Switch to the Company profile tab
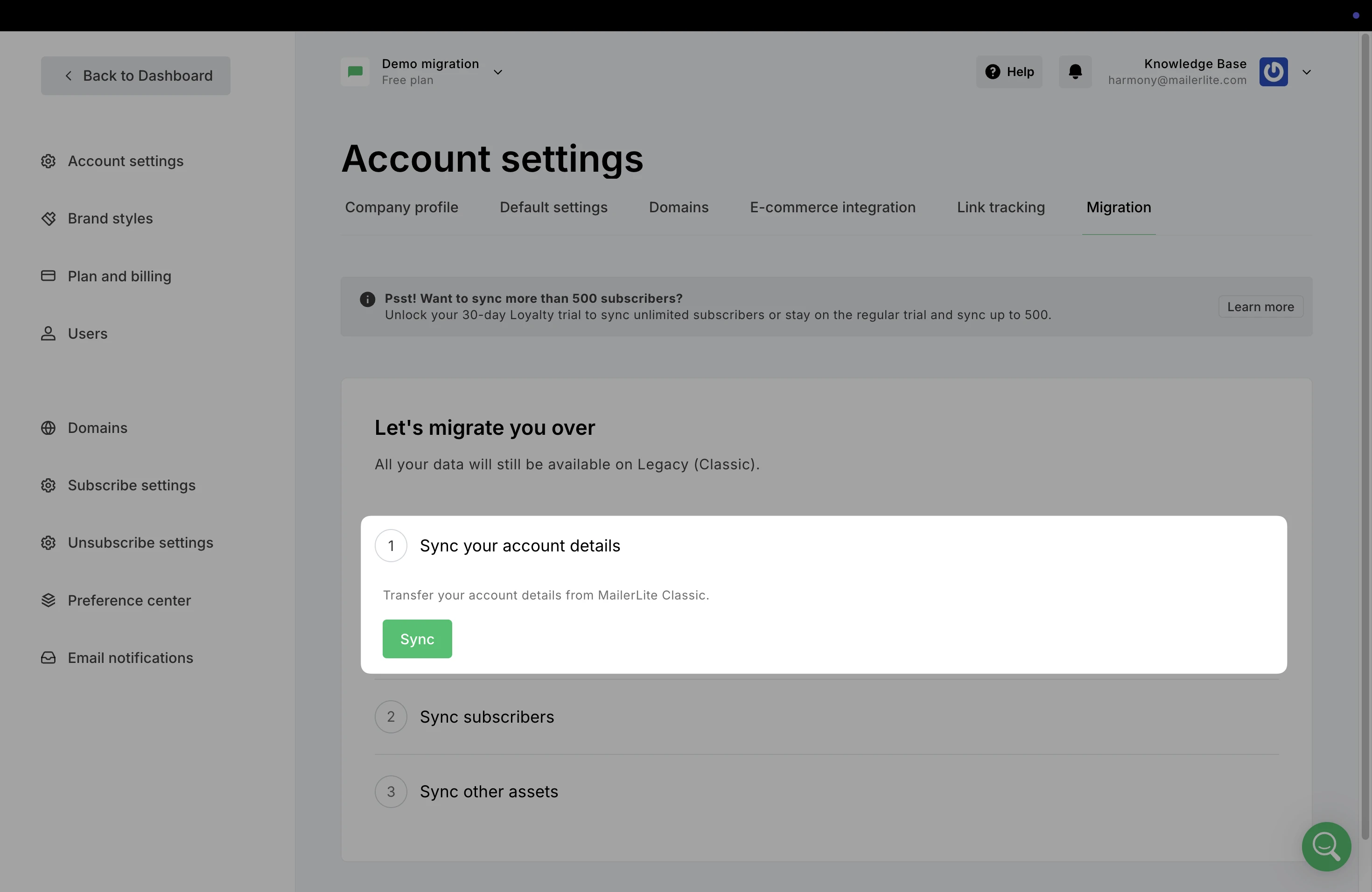This screenshot has width=1372, height=892. (402, 208)
